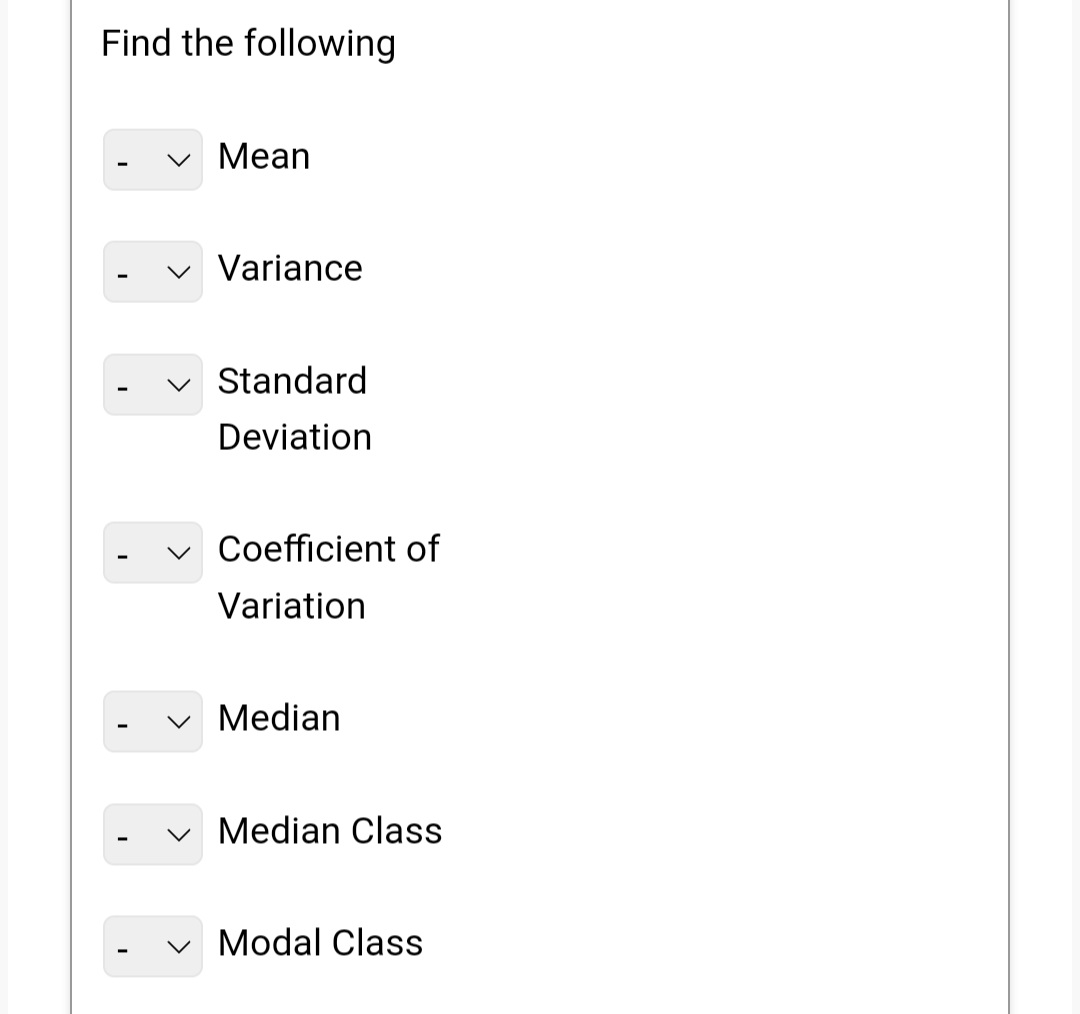
Task: Click the chevron arrow beside Modal Class
Action: point(179,946)
